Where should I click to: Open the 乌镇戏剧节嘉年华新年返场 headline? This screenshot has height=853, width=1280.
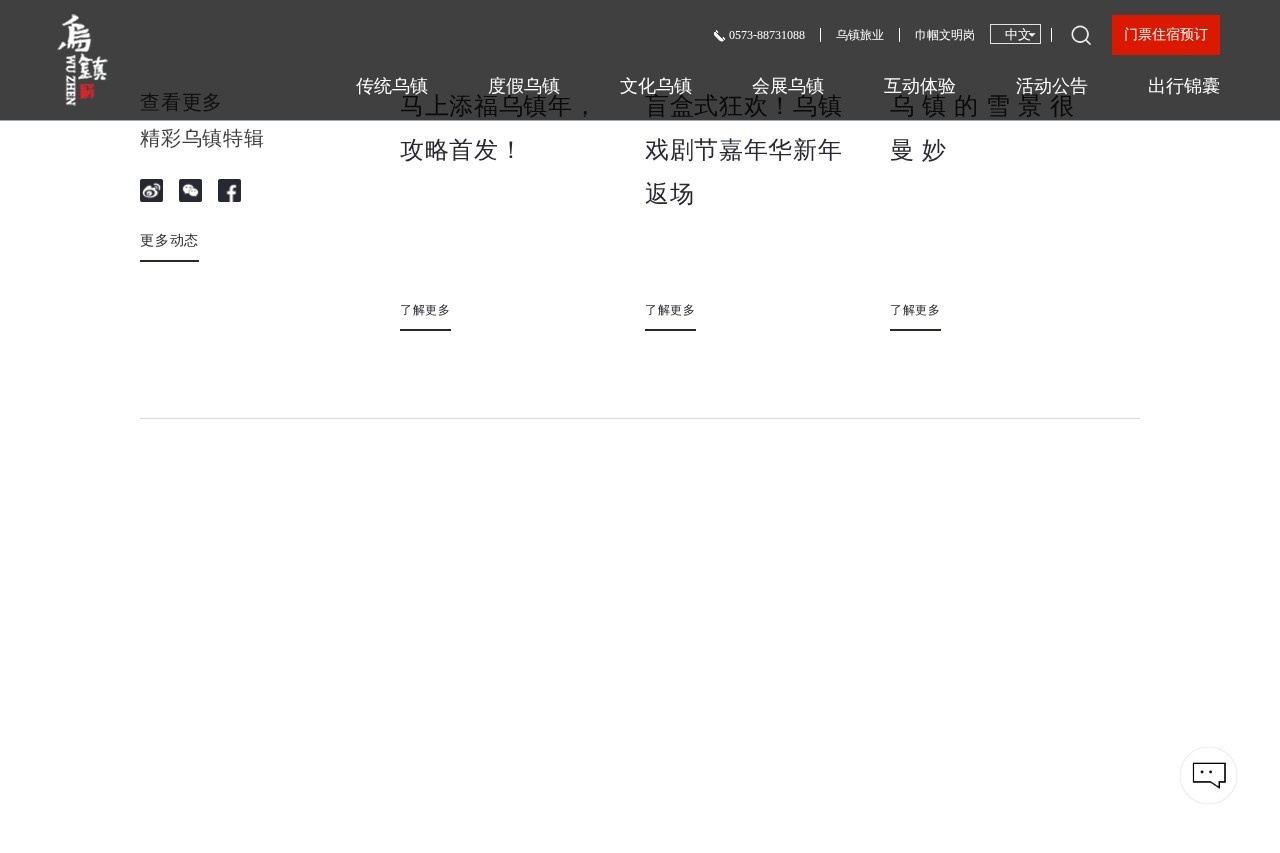pos(744,150)
